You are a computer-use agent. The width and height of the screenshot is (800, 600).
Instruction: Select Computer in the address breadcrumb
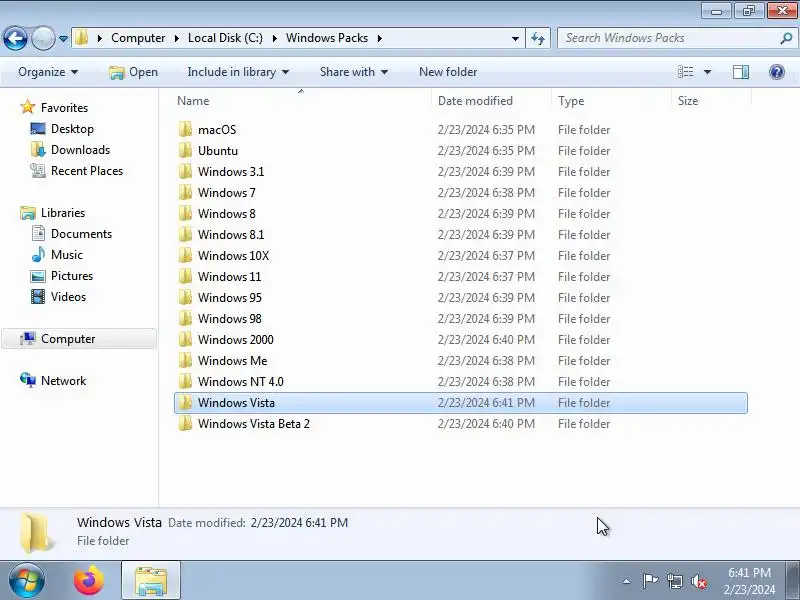(x=138, y=38)
